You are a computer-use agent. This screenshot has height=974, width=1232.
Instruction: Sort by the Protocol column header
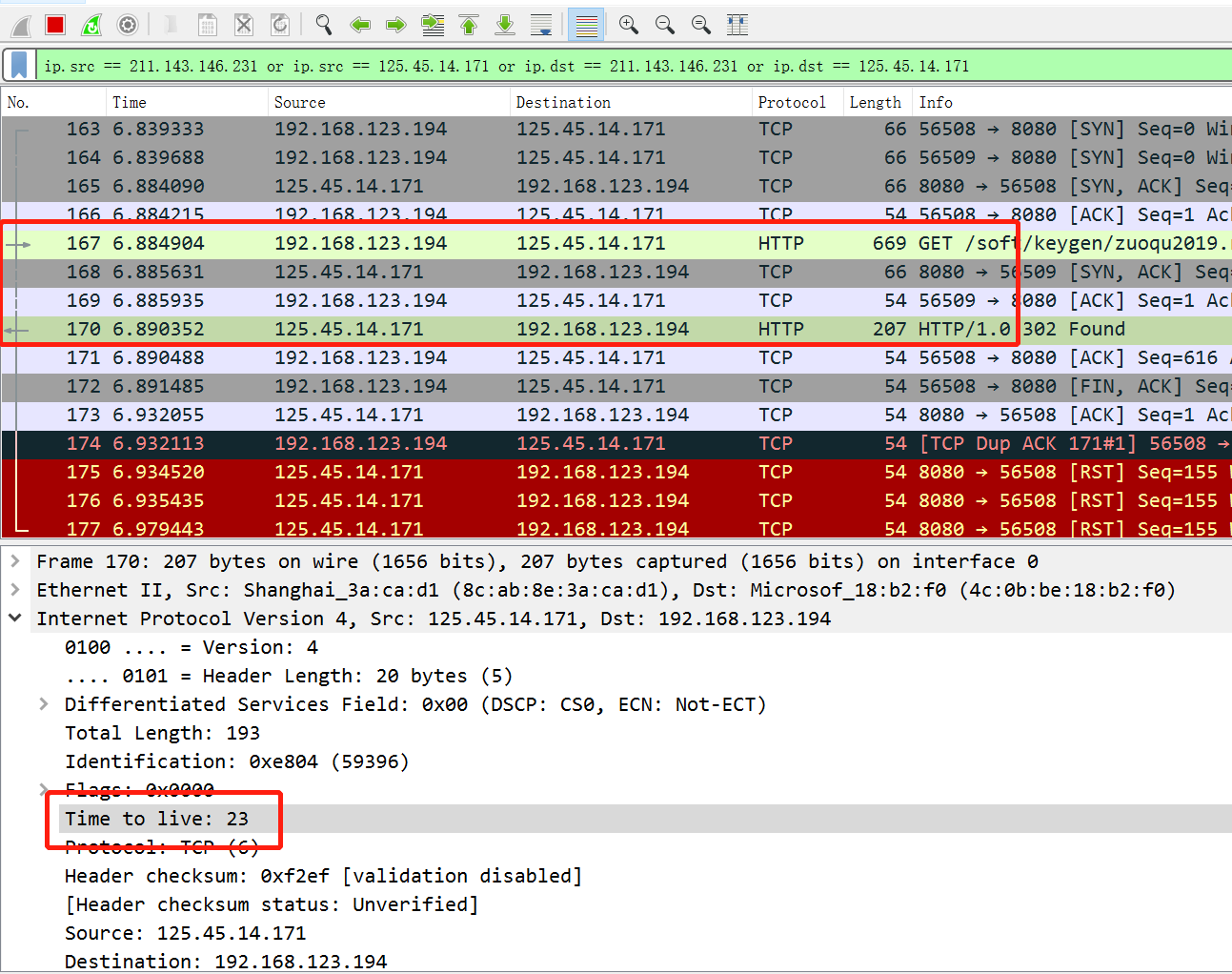(x=798, y=102)
